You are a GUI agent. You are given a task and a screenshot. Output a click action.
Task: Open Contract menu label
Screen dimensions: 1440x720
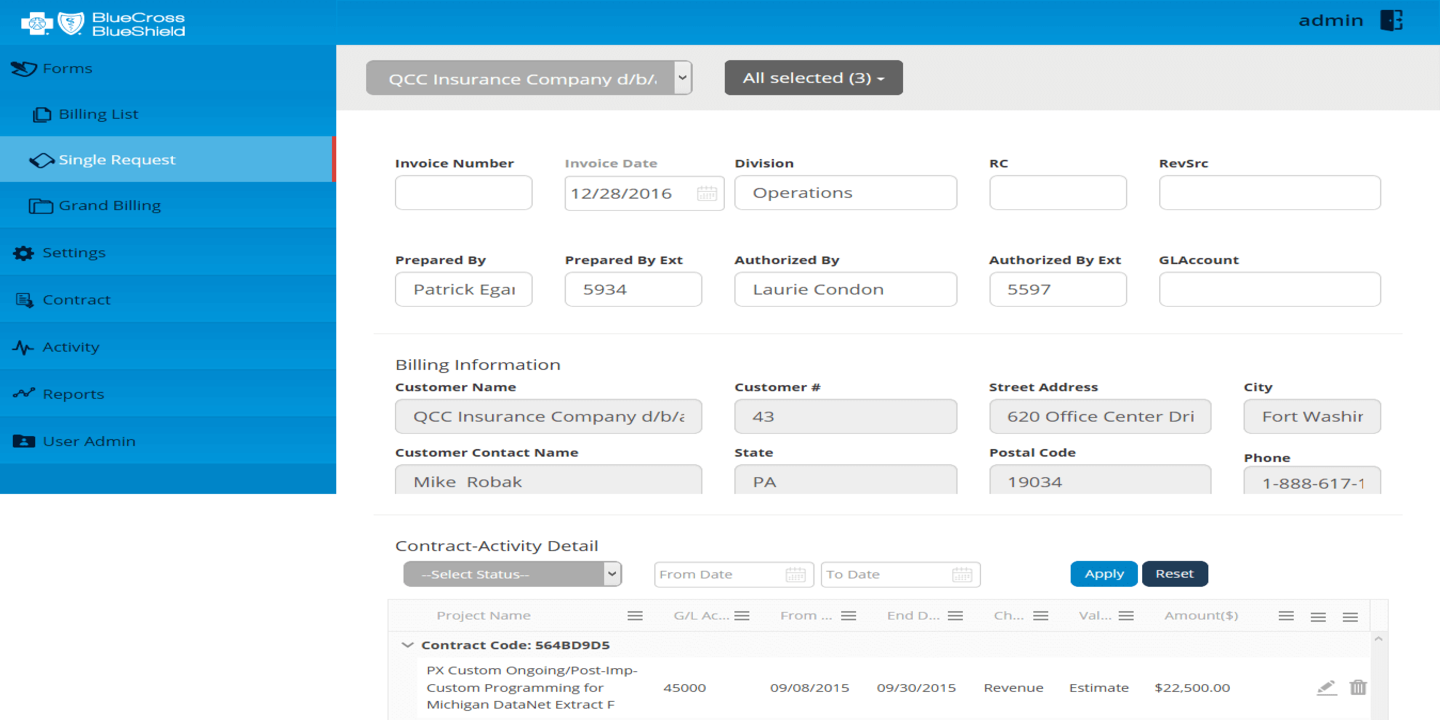pos(77,300)
